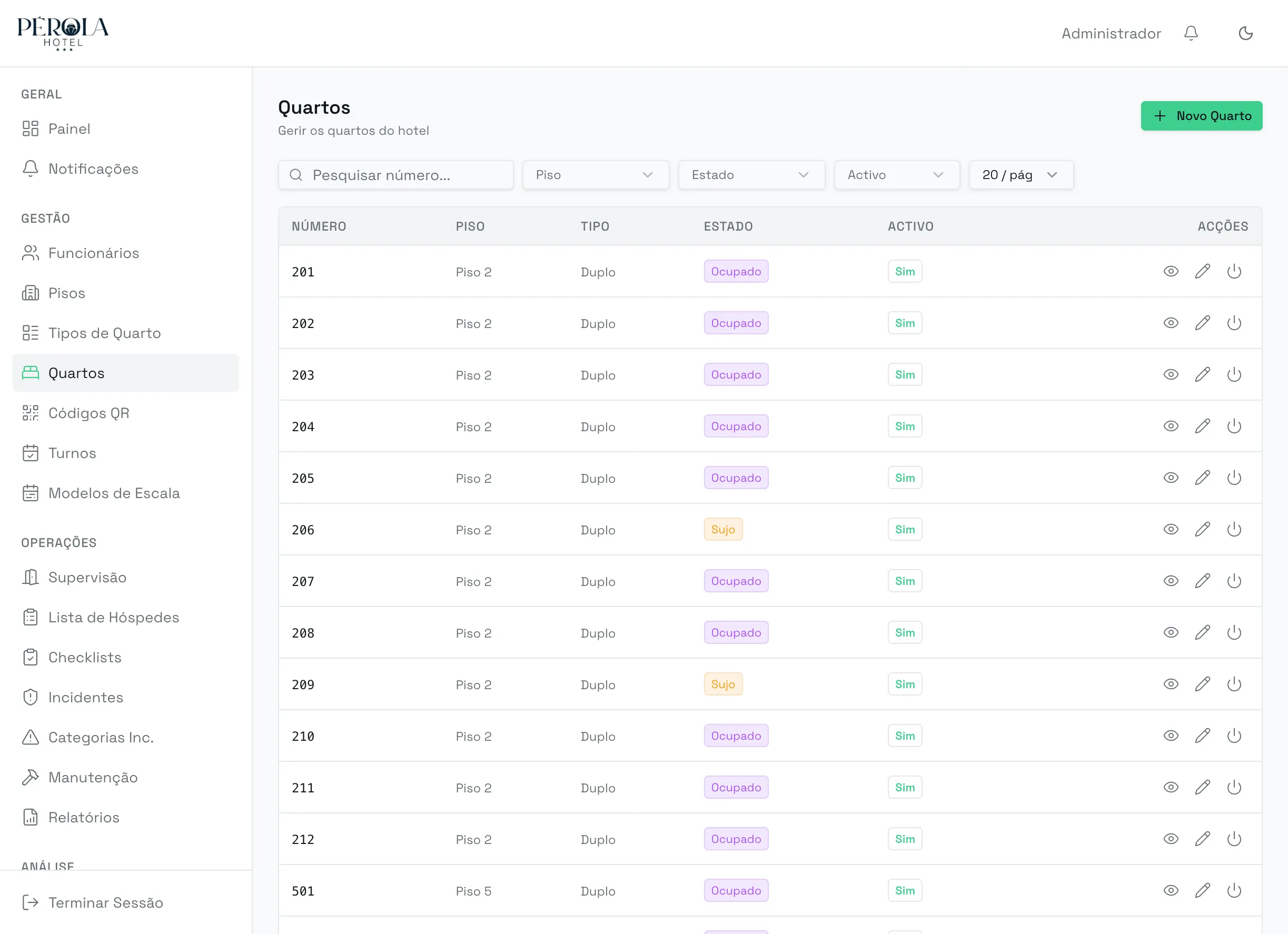Edit room 212 with the pencil icon
The height and width of the screenshot is (934, 1288).
click(1202, 839)
